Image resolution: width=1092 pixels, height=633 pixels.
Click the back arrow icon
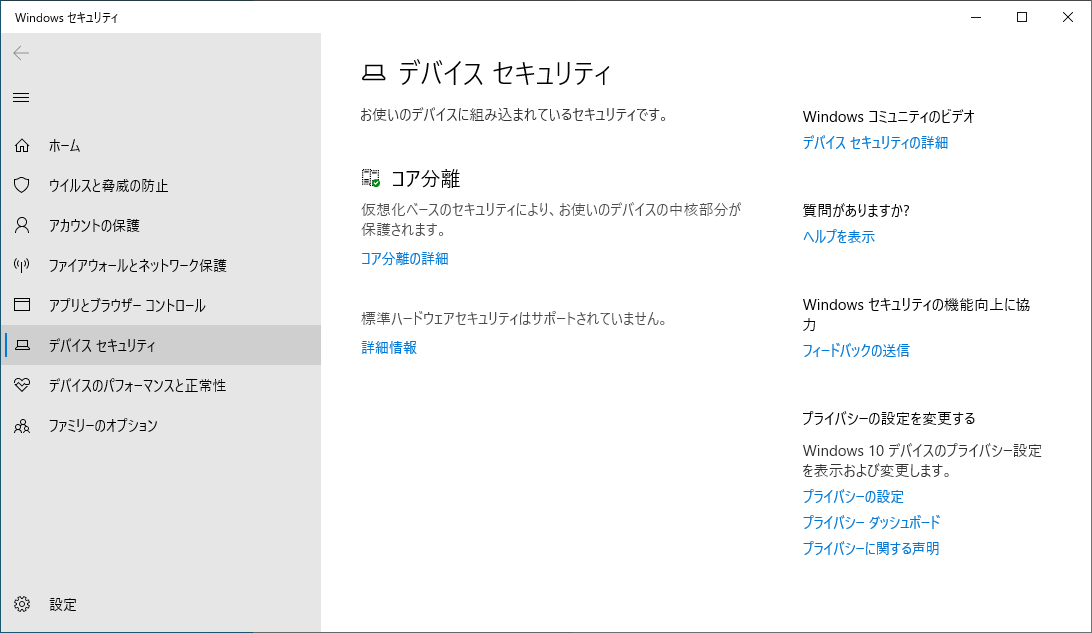click(x=22, y=53)
